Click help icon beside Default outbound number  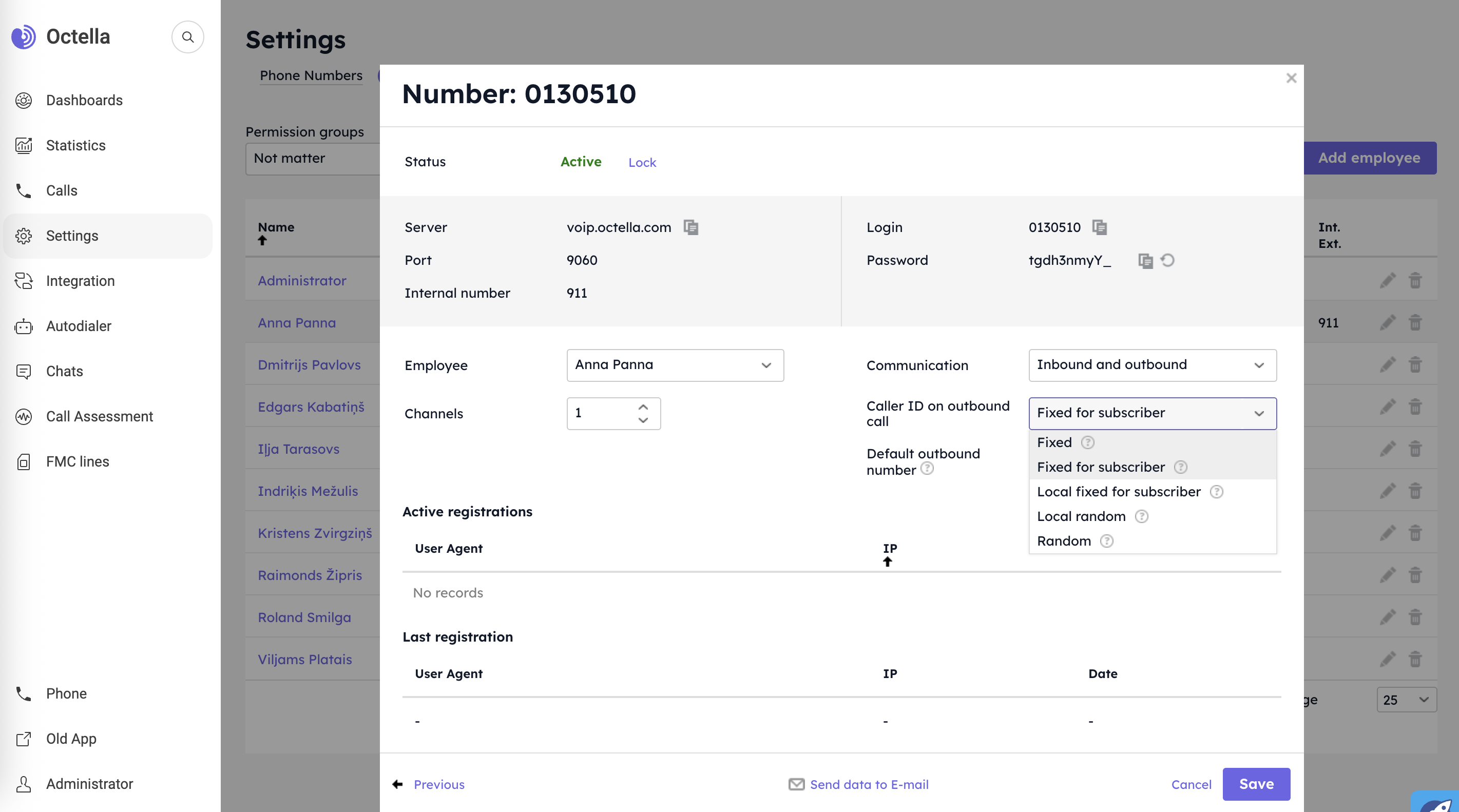927,469
